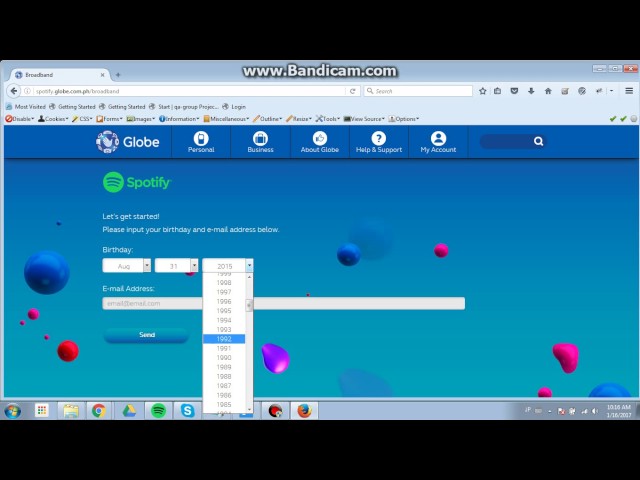Open the View Source developer menu
The image size is (640, 480).
tap(364, 119)
